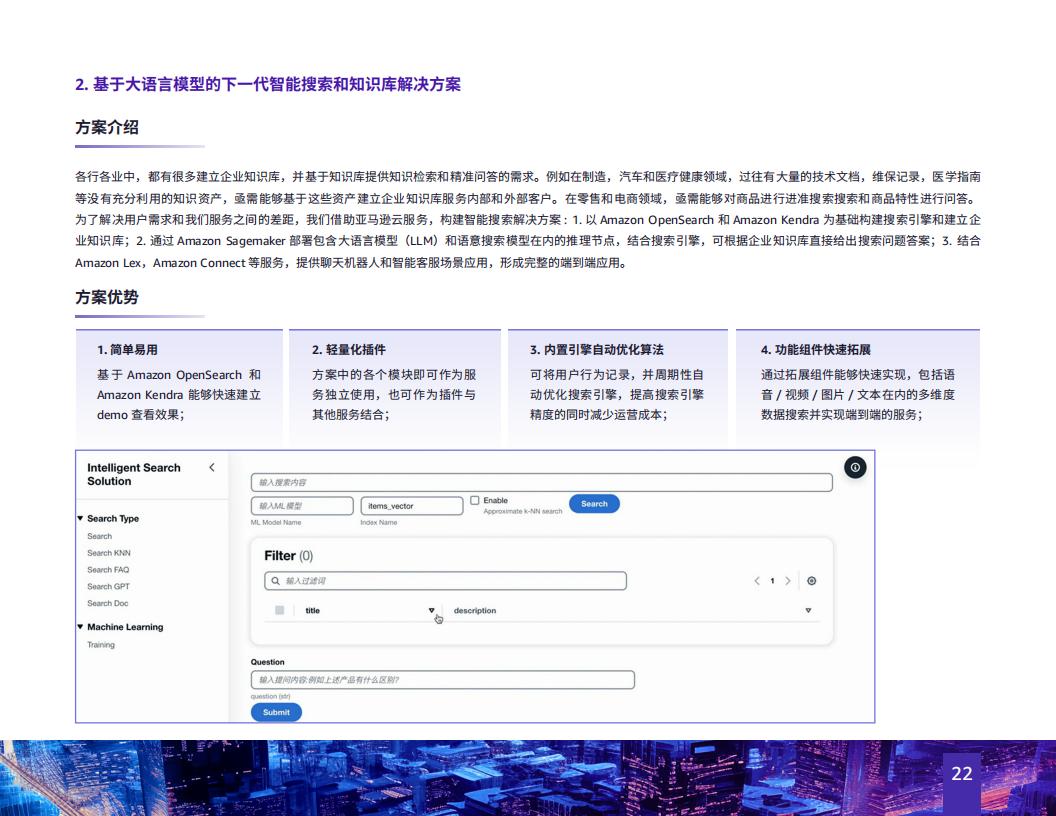Open the Search menu item
1056x816 pixels.
tap(100, 537)
